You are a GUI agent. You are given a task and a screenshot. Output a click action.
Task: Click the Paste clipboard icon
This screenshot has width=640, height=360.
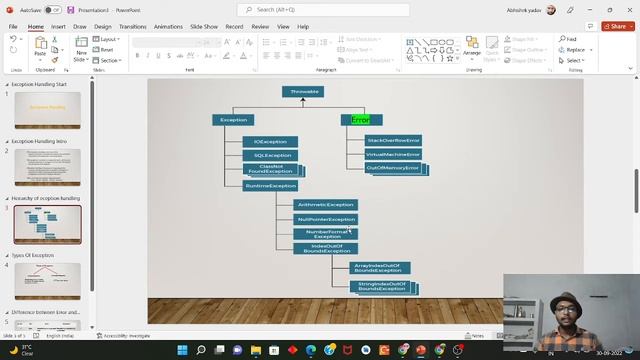[x=40, y=43]
